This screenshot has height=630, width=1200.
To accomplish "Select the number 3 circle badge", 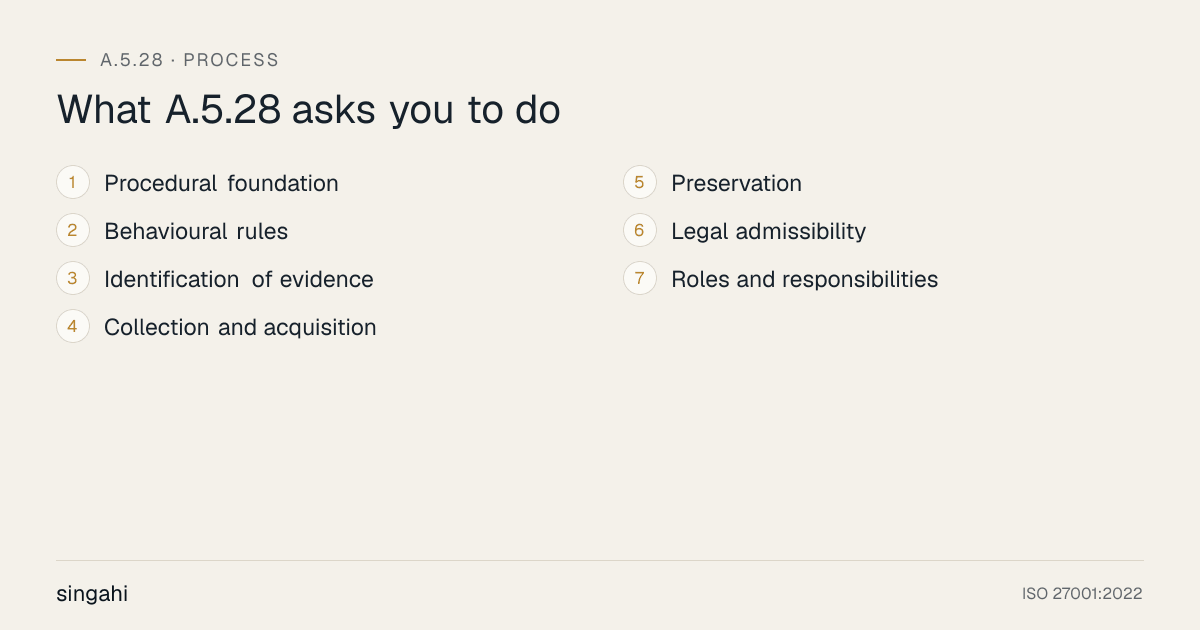I will coord(73,279).
